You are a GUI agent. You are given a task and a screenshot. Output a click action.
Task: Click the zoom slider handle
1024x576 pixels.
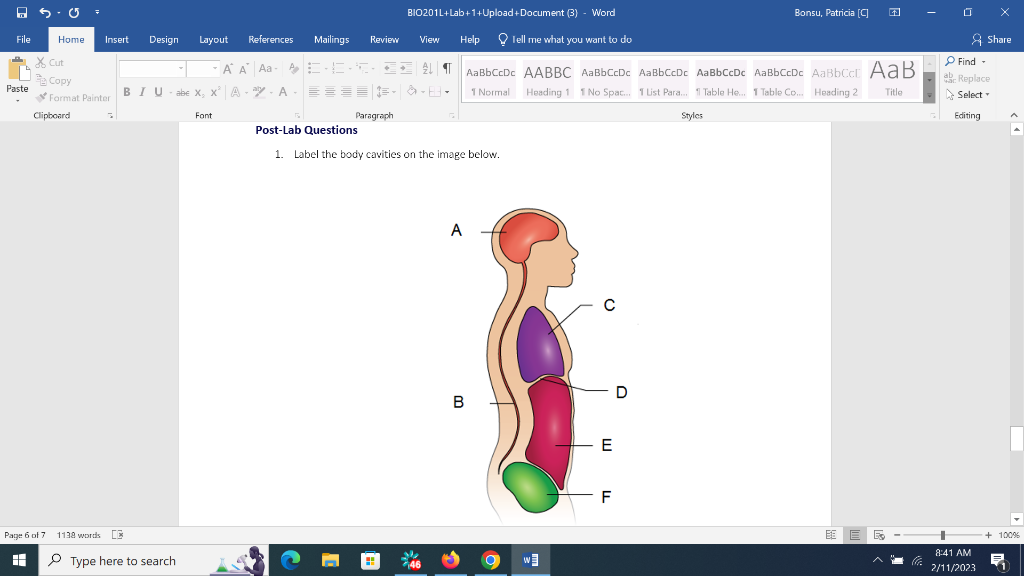pos(942,535)
